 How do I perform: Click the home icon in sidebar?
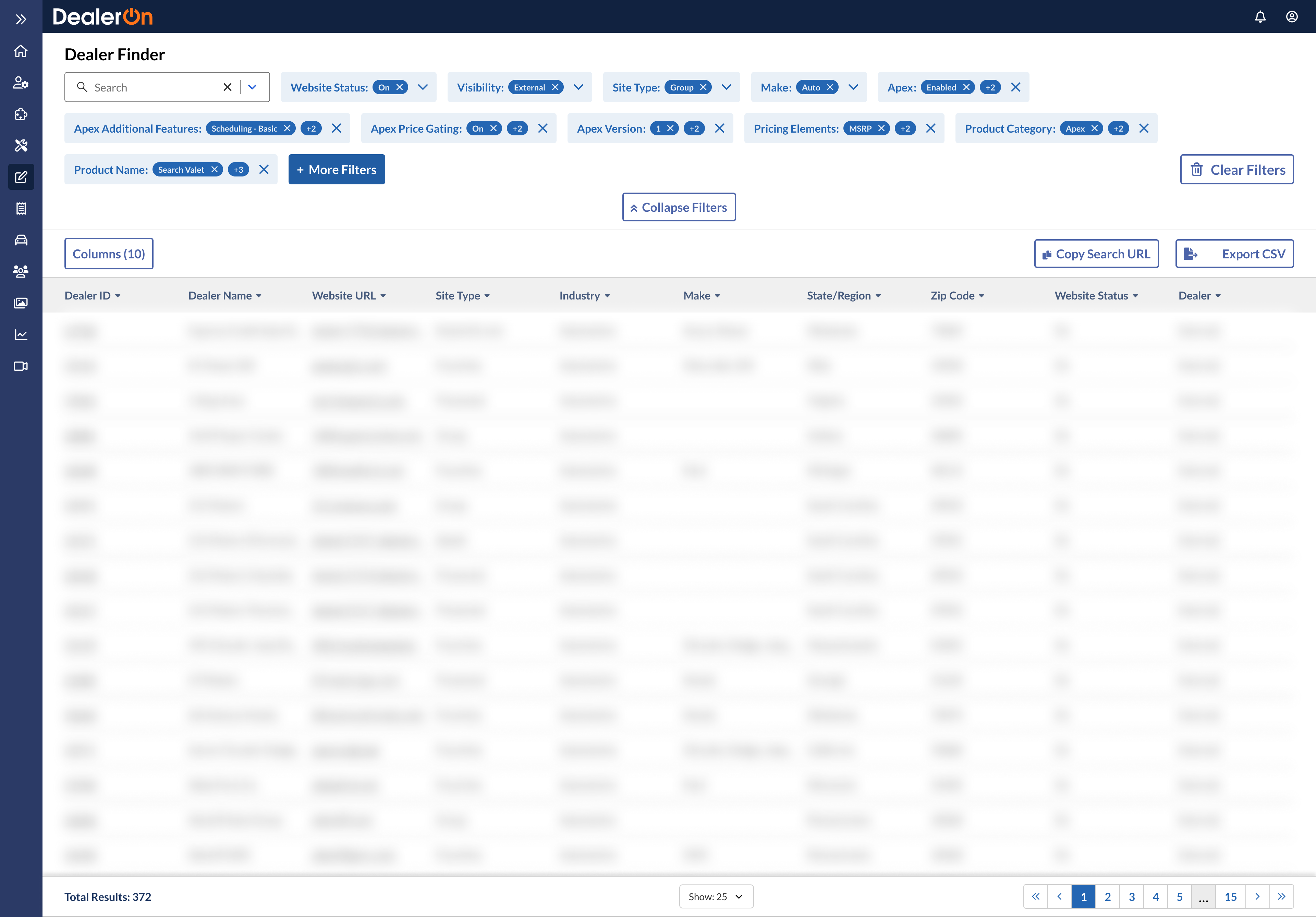click(x=21, y=51)
